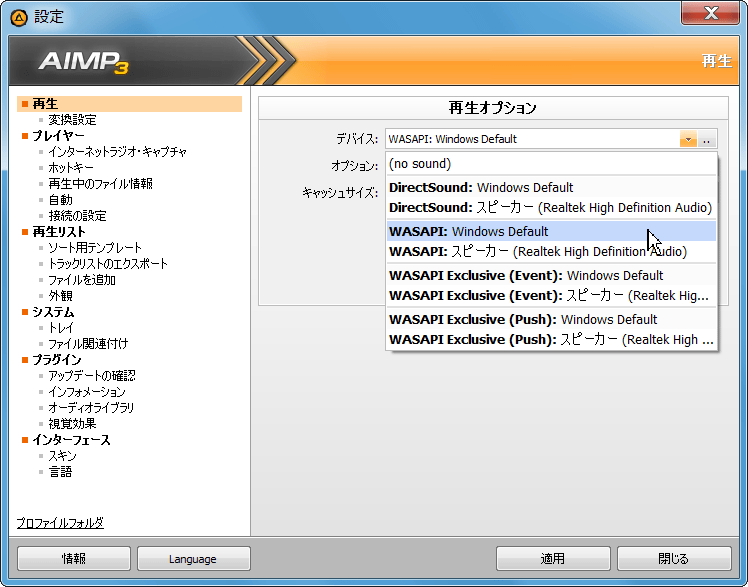
Task: Open ファイルを追加 page
Action: [x=82, y=279]
